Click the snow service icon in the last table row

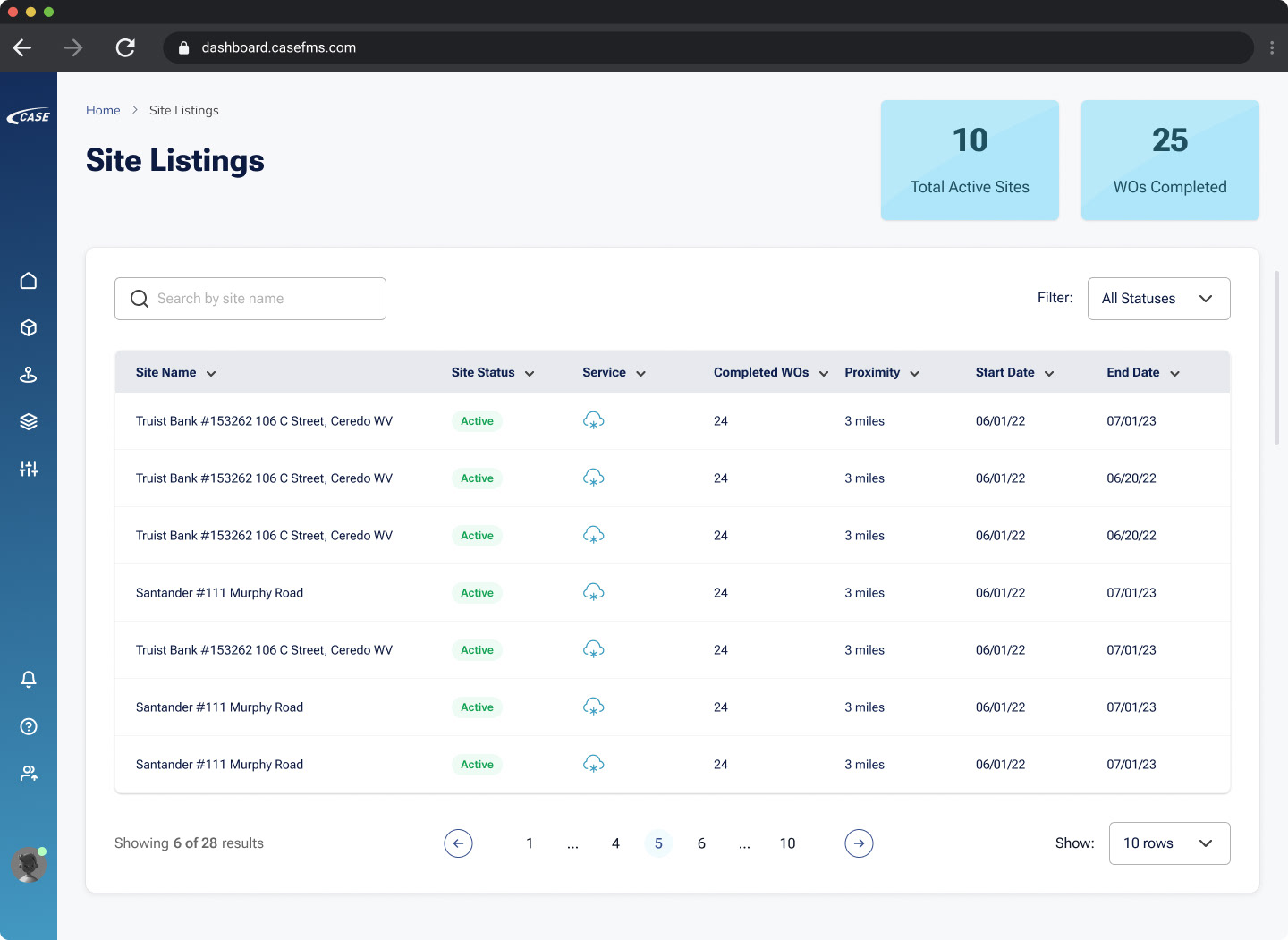point(594,764)
